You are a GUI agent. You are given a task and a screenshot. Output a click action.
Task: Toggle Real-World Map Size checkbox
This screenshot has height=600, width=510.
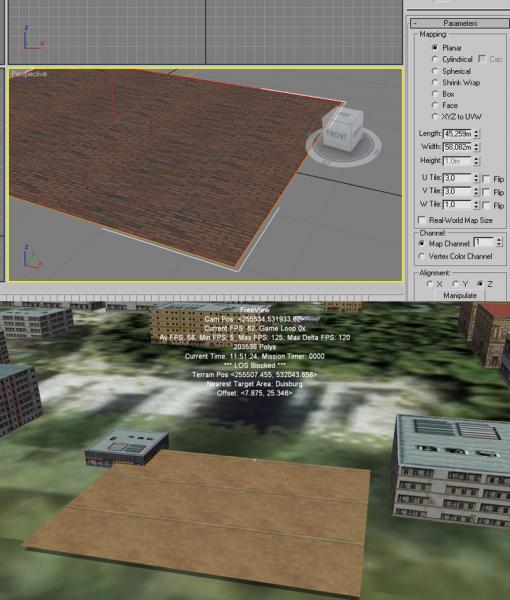422,220
